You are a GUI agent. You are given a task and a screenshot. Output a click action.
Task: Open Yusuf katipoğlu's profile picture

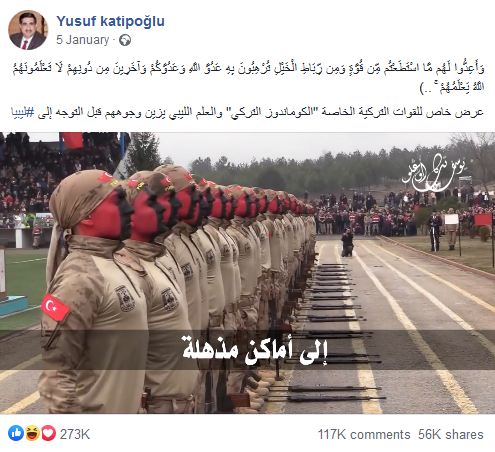(x=28, y=30)
